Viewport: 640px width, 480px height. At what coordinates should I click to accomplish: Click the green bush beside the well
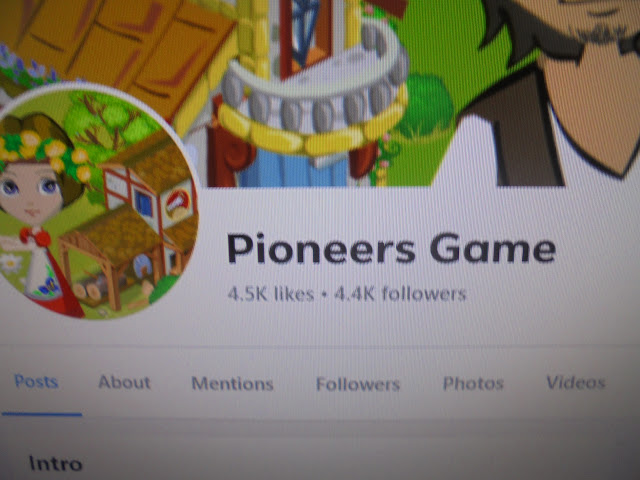[427, 106]
